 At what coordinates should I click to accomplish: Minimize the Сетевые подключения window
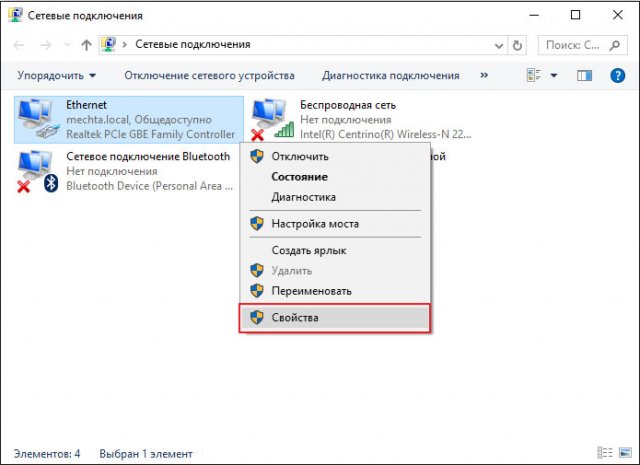[x=534, y=15]
